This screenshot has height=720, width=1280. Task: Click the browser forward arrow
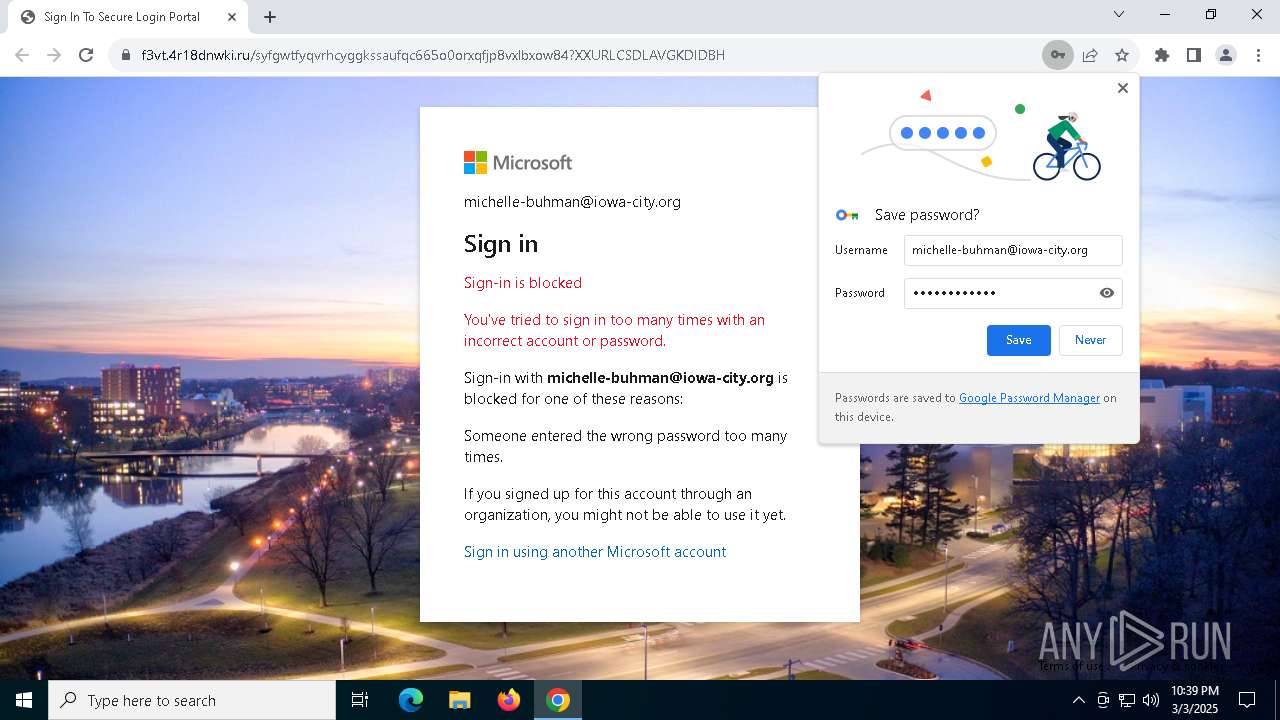coord(54,55)
